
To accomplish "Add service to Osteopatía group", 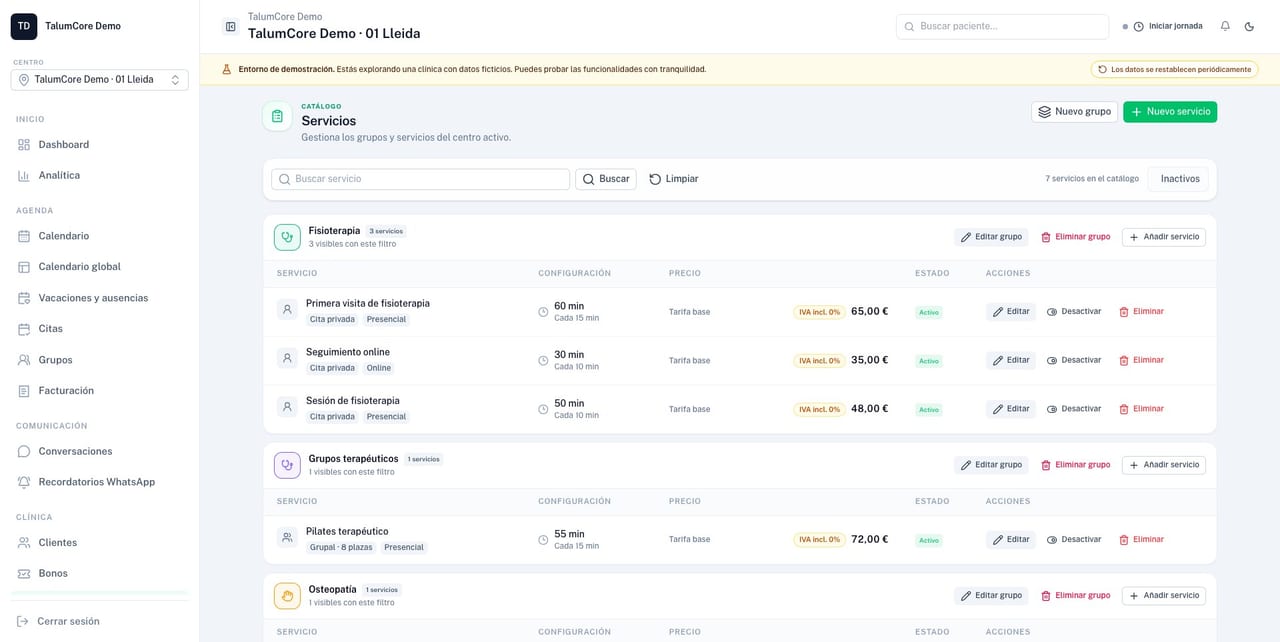I will click(x=1163, y=596).
